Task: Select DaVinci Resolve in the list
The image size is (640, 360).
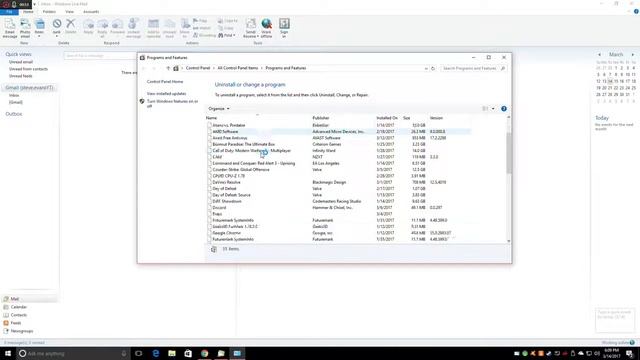Action: [x=338, y=182]
